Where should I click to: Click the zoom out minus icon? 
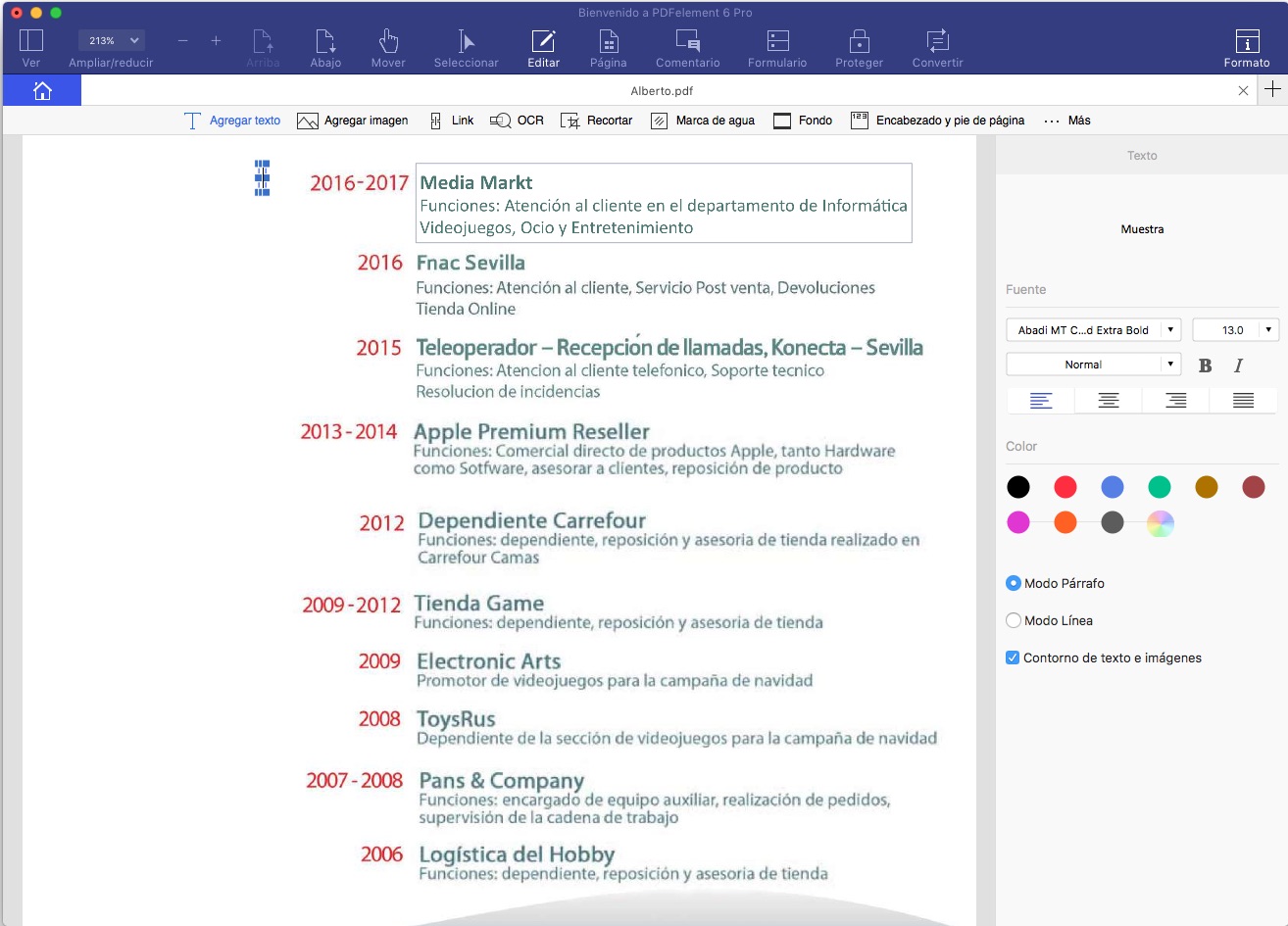183,40
